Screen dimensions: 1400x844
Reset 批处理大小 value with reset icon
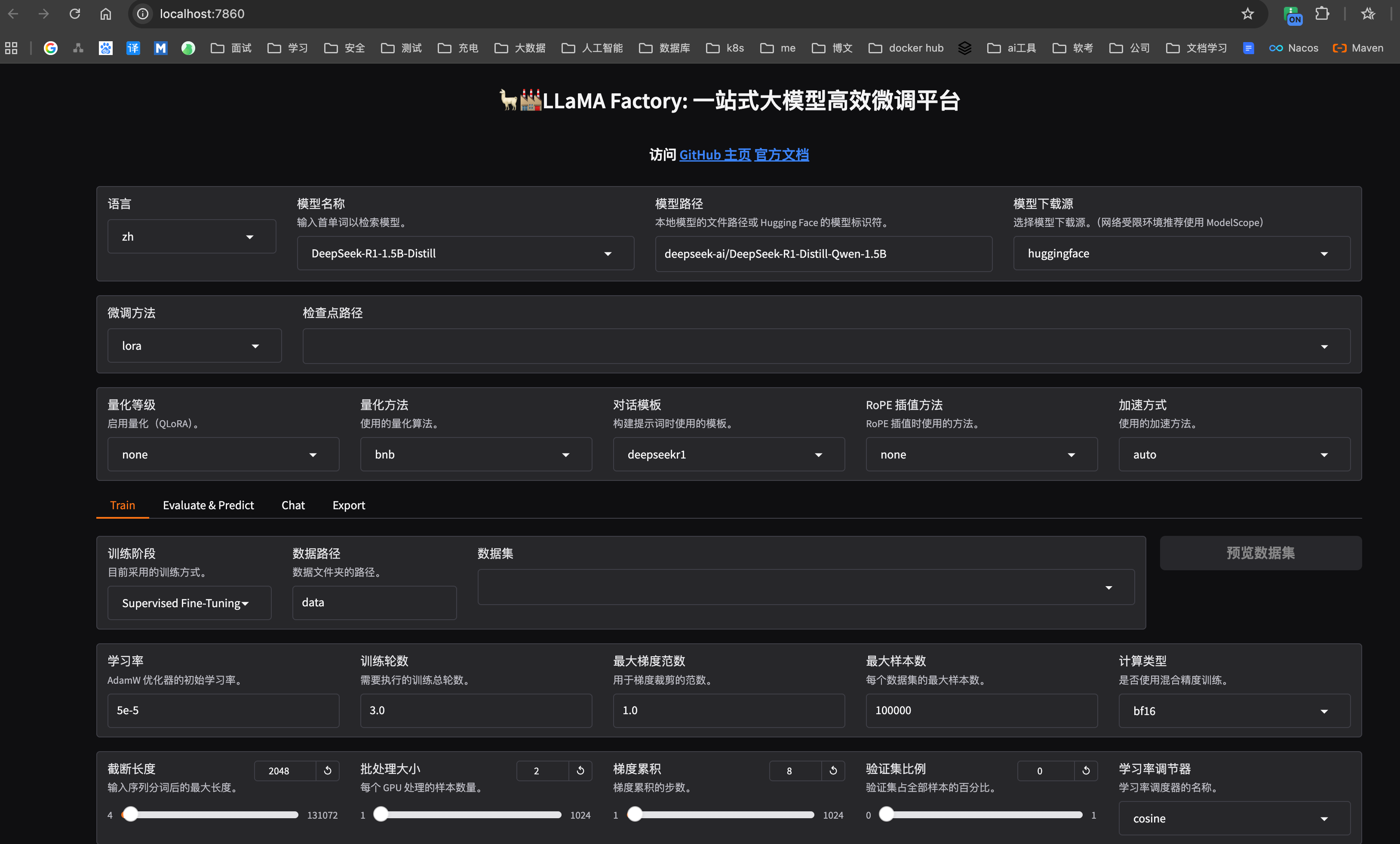(580, 771)
